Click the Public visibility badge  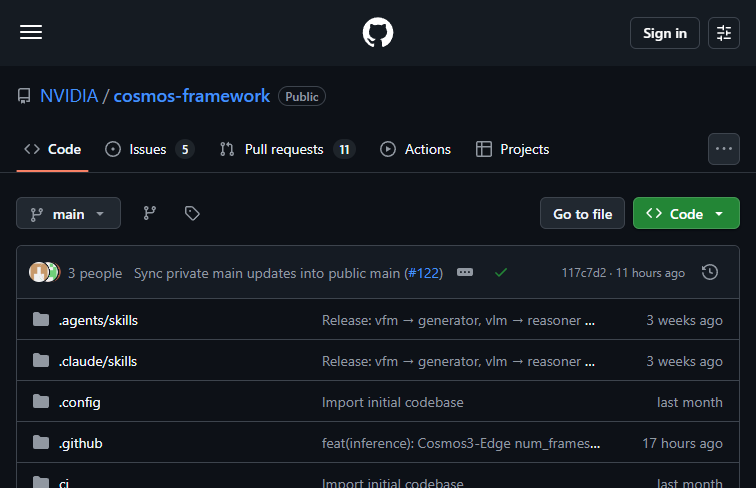click(x=302, y=96)
